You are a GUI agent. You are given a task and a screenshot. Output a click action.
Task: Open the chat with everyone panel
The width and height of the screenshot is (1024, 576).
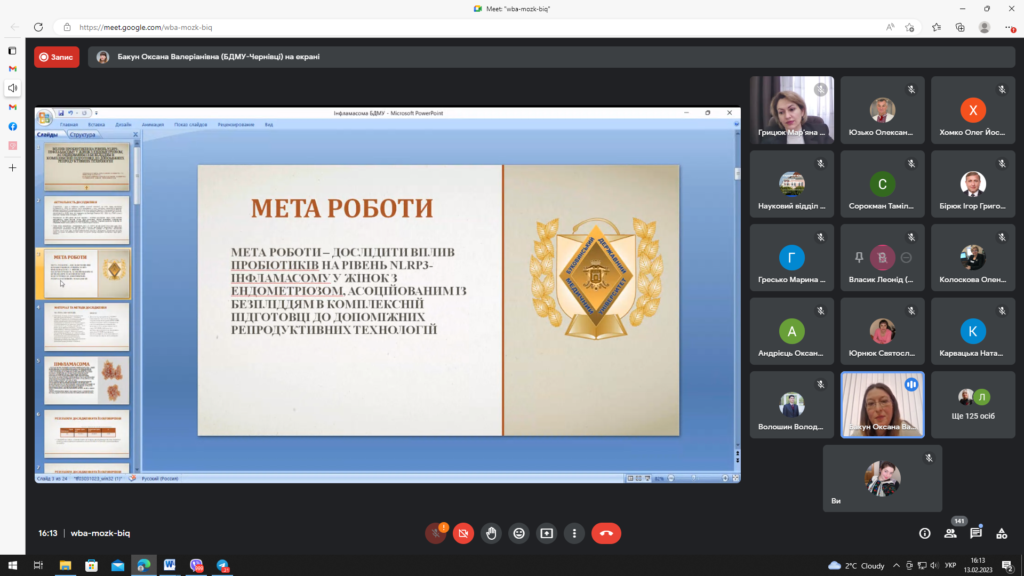[976, 533]
